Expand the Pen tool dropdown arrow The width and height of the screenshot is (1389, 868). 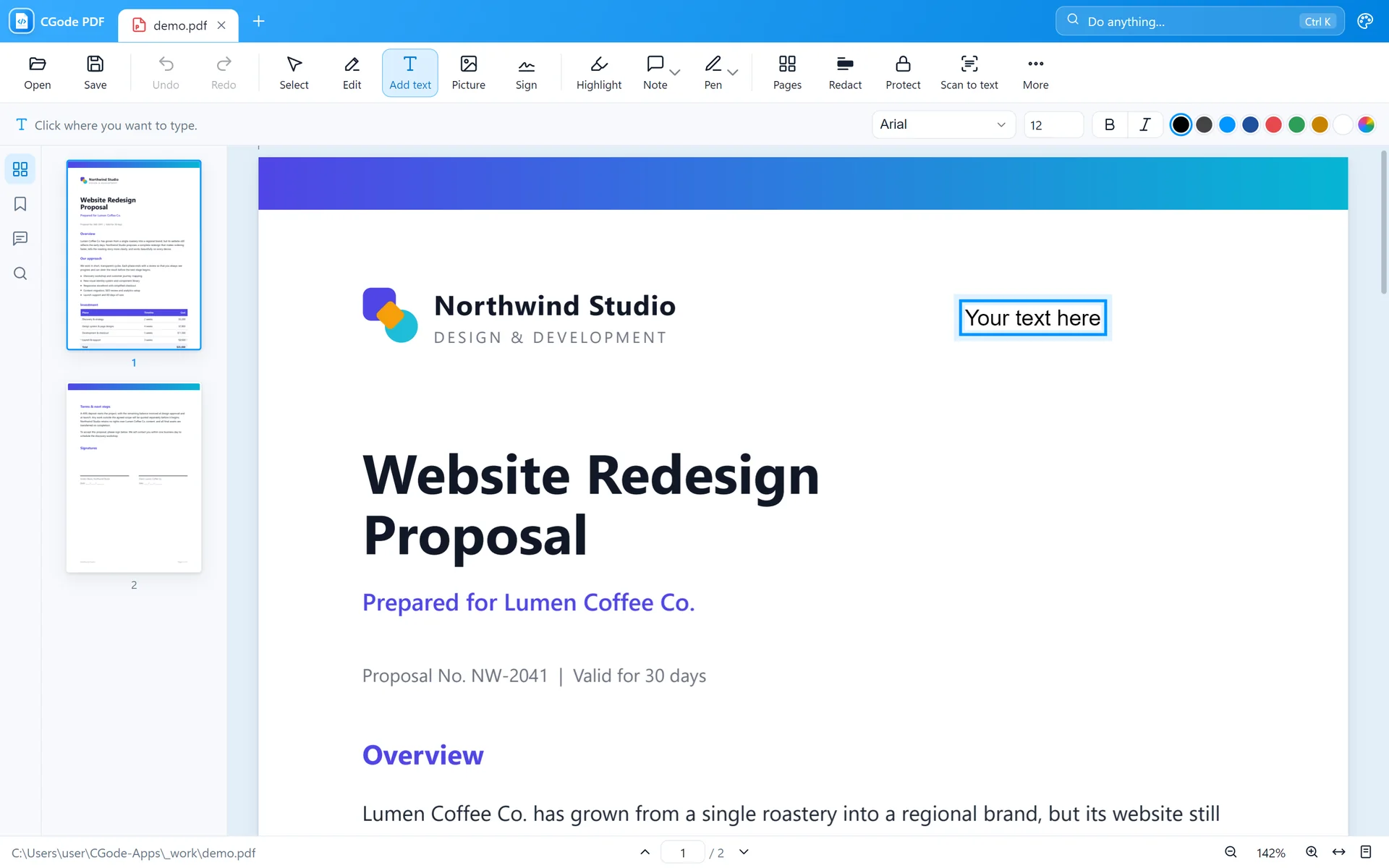click(733, 72)
